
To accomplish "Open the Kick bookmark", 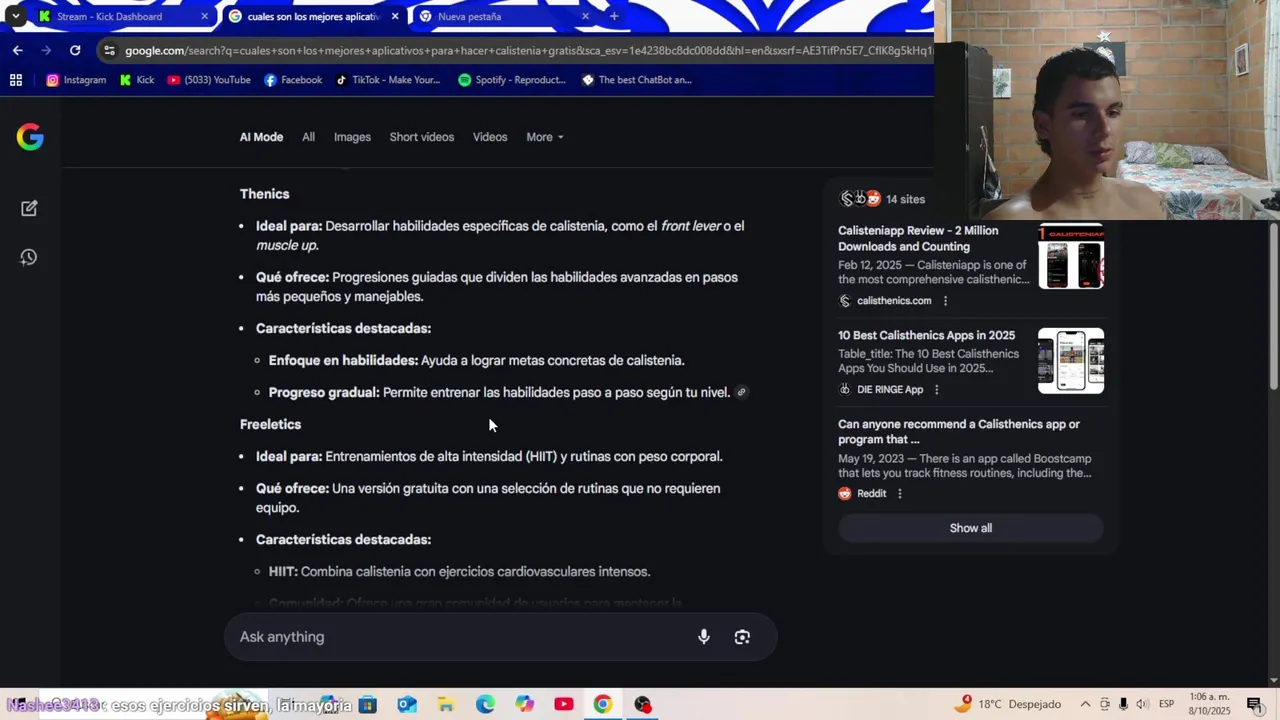I will coord(136,80).
